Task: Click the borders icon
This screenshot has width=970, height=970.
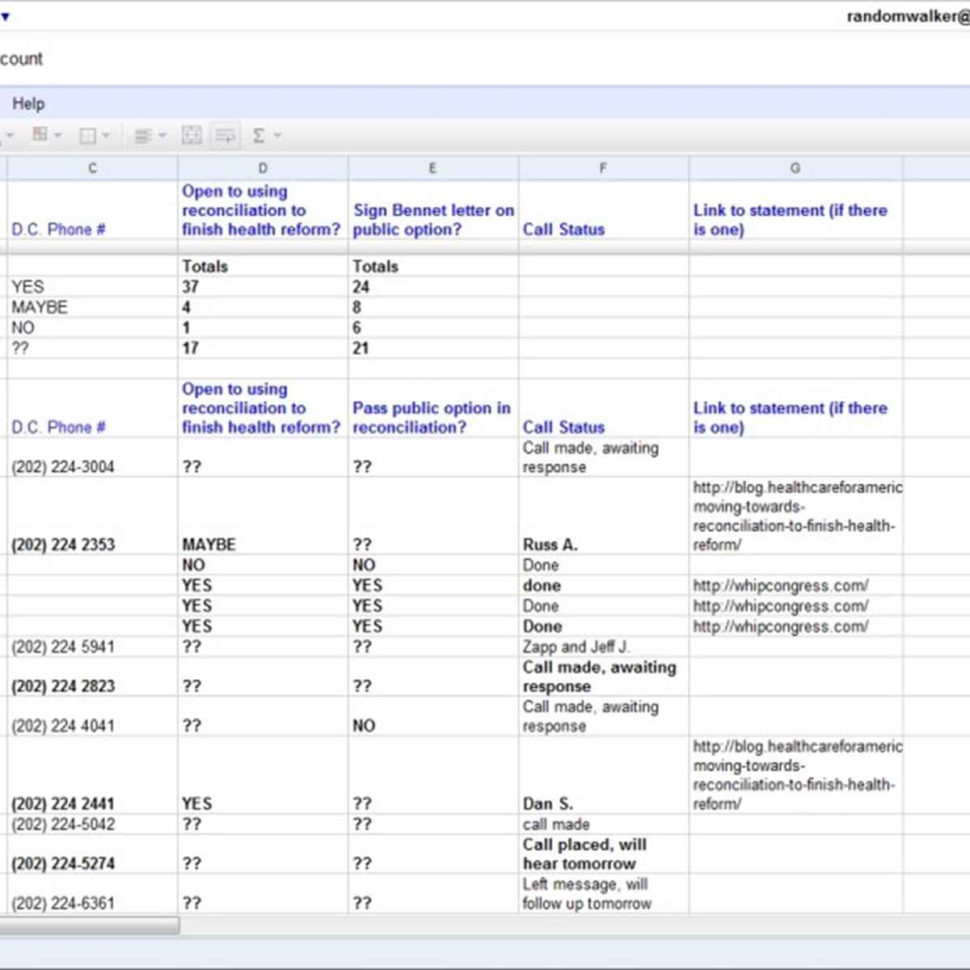Action: point(89,134)
